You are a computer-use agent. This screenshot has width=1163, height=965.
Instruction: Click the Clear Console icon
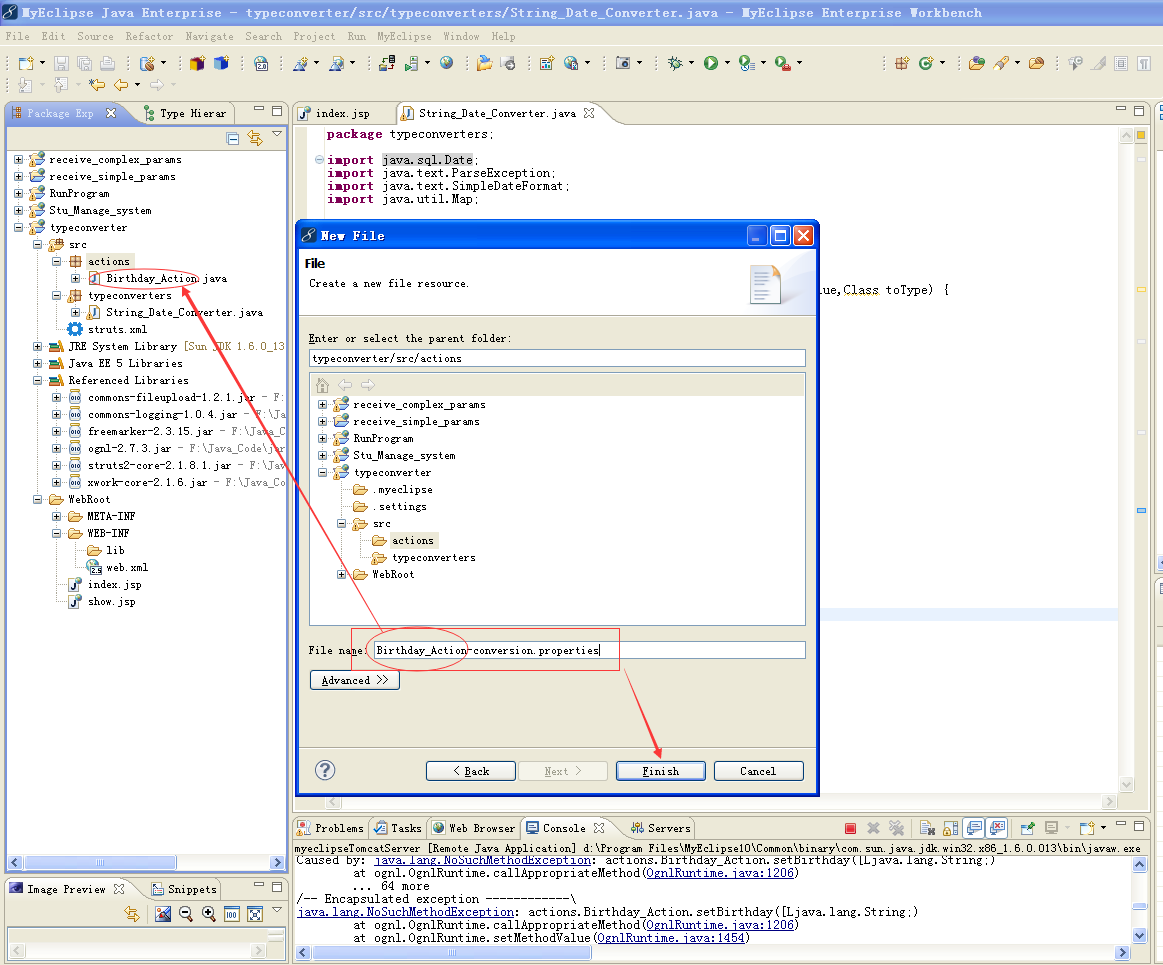[927, 829]
